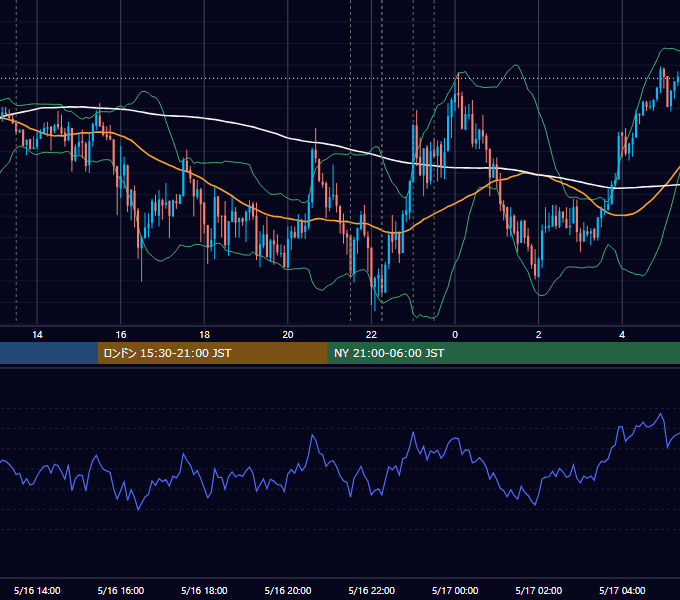The image size is (680, 600).
Task: Click the 5/16 18:00 label on oscillator axis
Action: tap(204, 590)
